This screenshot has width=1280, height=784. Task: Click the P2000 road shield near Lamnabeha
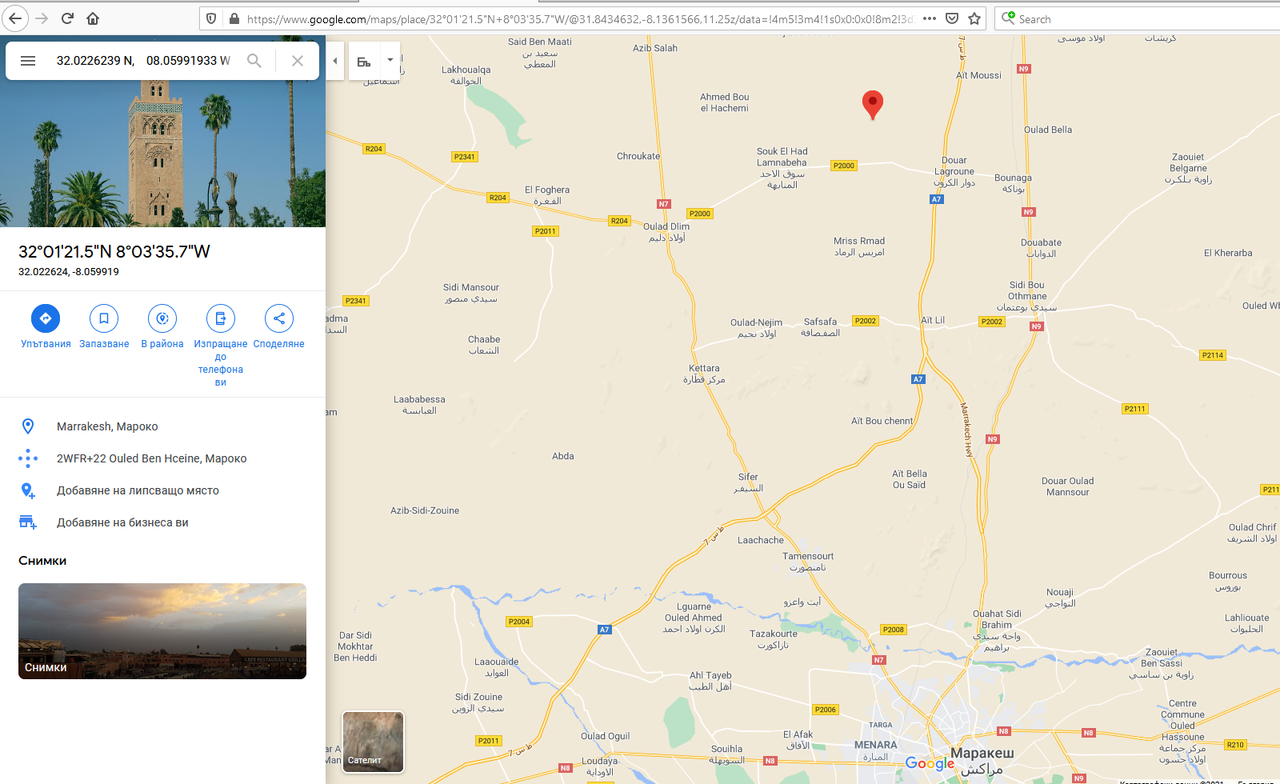pyautogui.click(x=844, y=166)
